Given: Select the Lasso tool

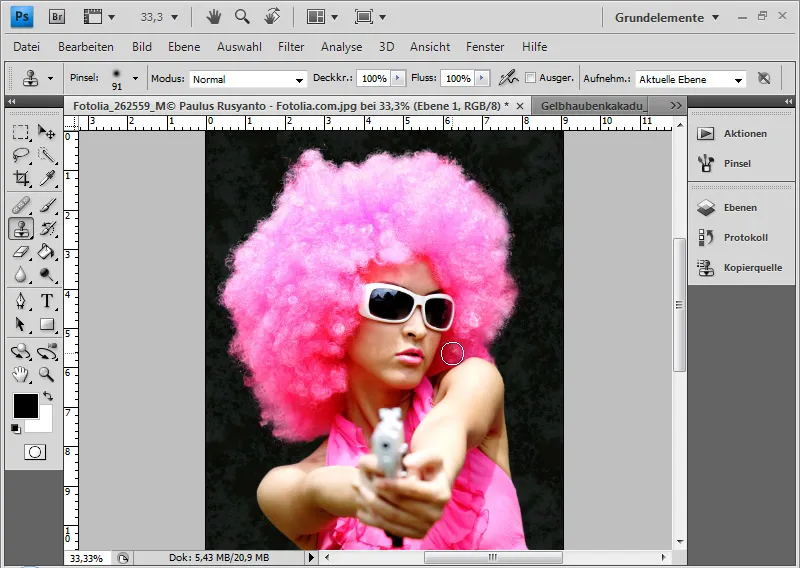Looking at the screenshot, I should [20, 155].
